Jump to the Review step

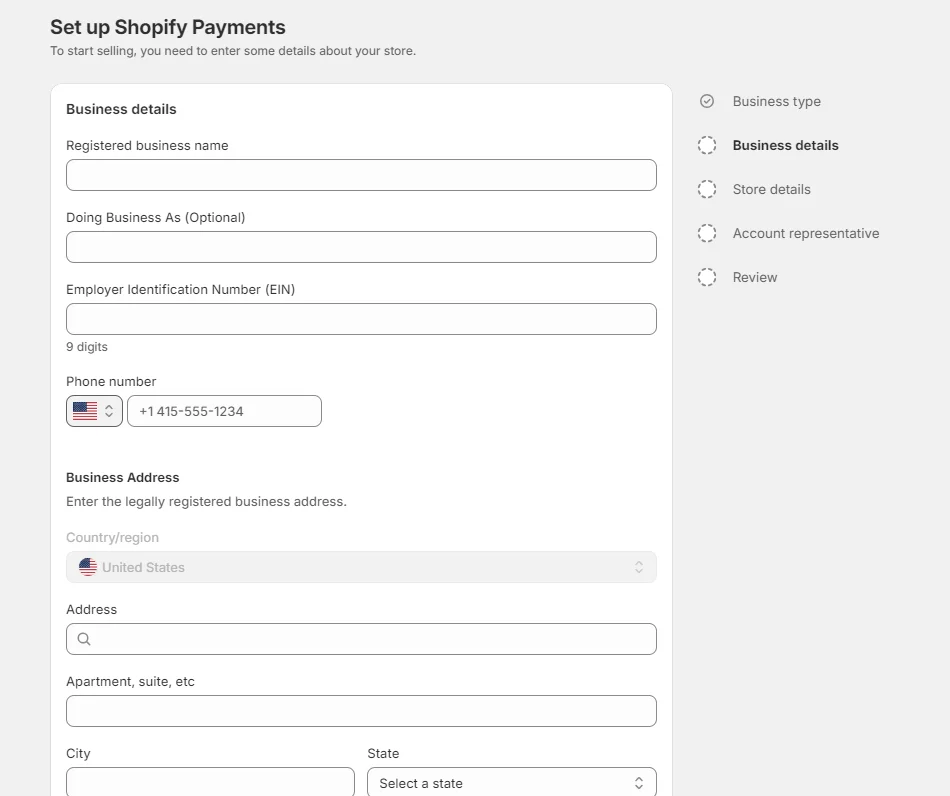click(754, 277)
